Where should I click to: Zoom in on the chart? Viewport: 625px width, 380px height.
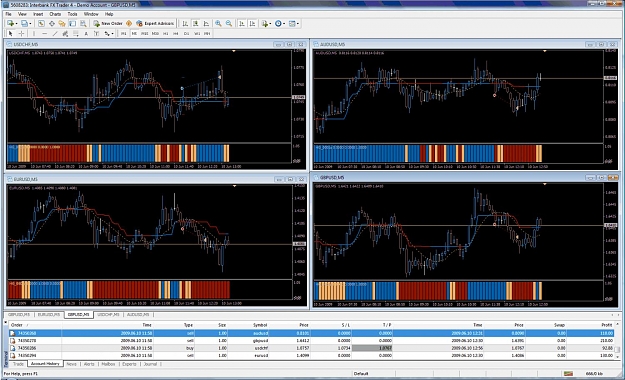(218, 24)
